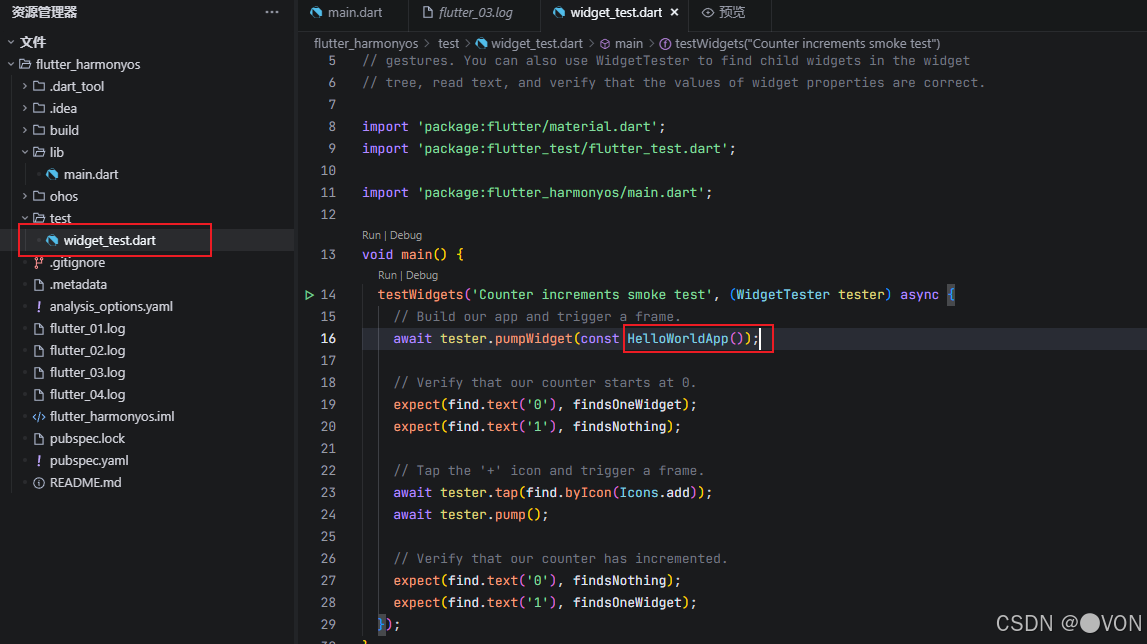Click the .dart_tool folder icon

39,86
